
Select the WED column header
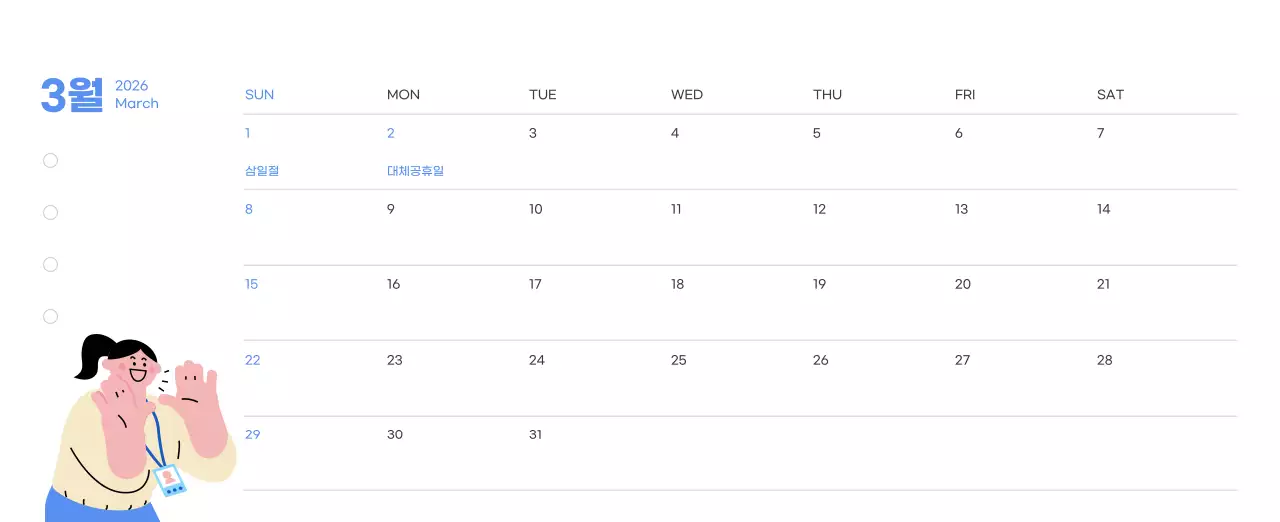point(687,95)
